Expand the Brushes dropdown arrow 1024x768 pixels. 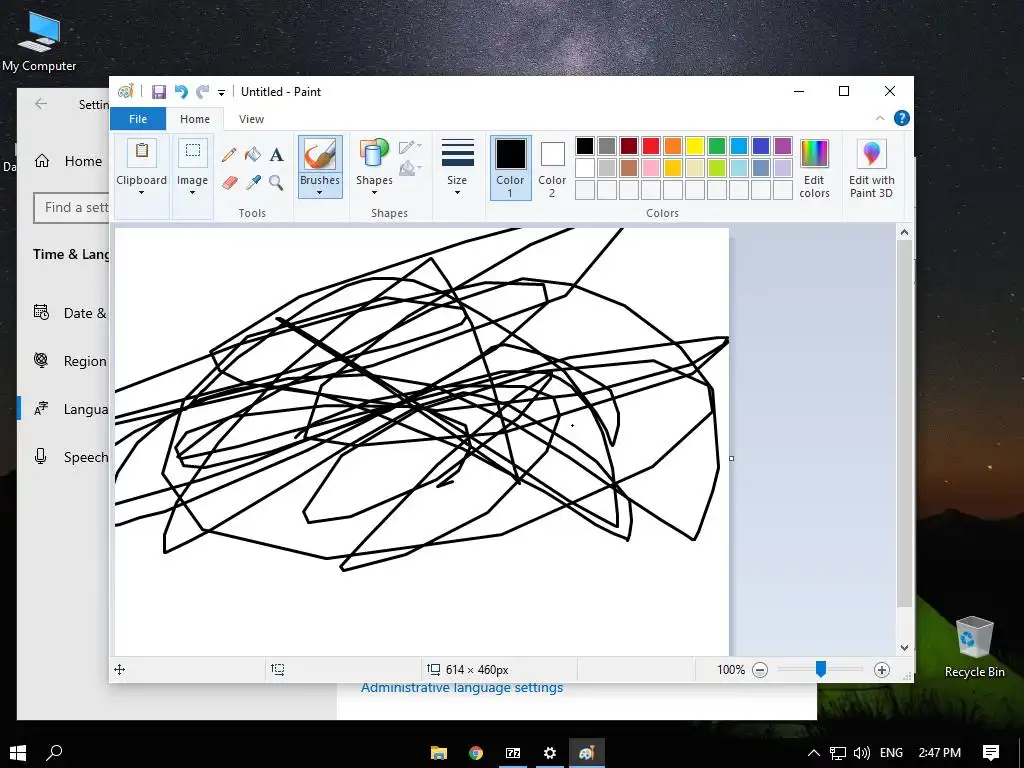pos(319,193)
